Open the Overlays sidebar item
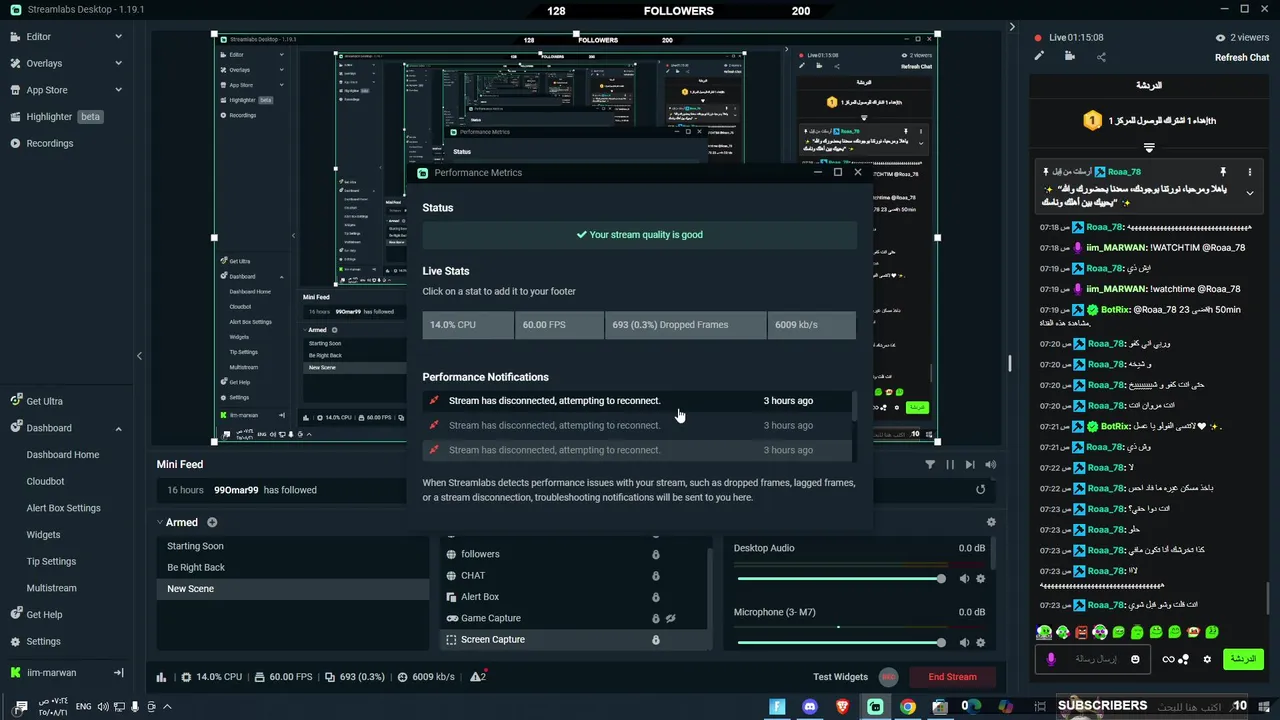Image resolution: width=1280 pixels, height=720 pixels. [x=43, y=63]
